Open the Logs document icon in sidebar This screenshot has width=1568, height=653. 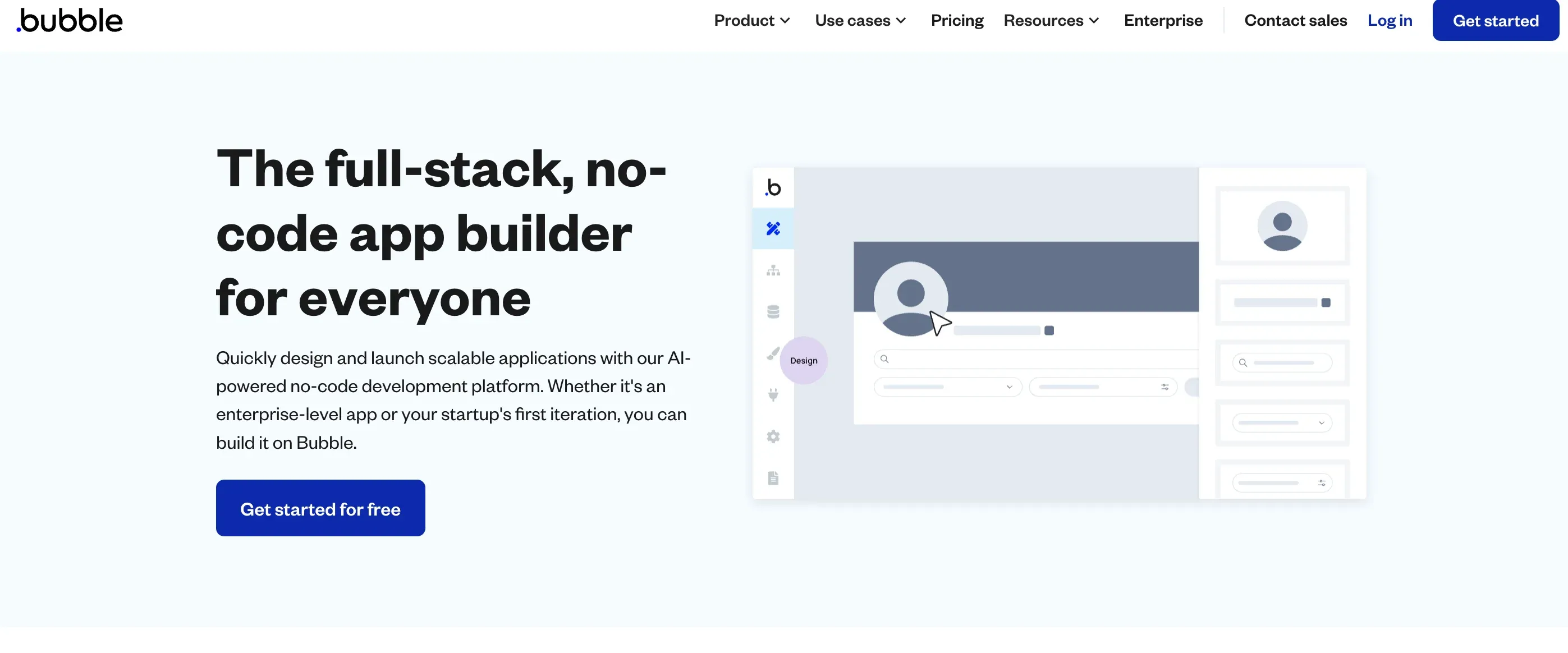click(x=773, y=478)
